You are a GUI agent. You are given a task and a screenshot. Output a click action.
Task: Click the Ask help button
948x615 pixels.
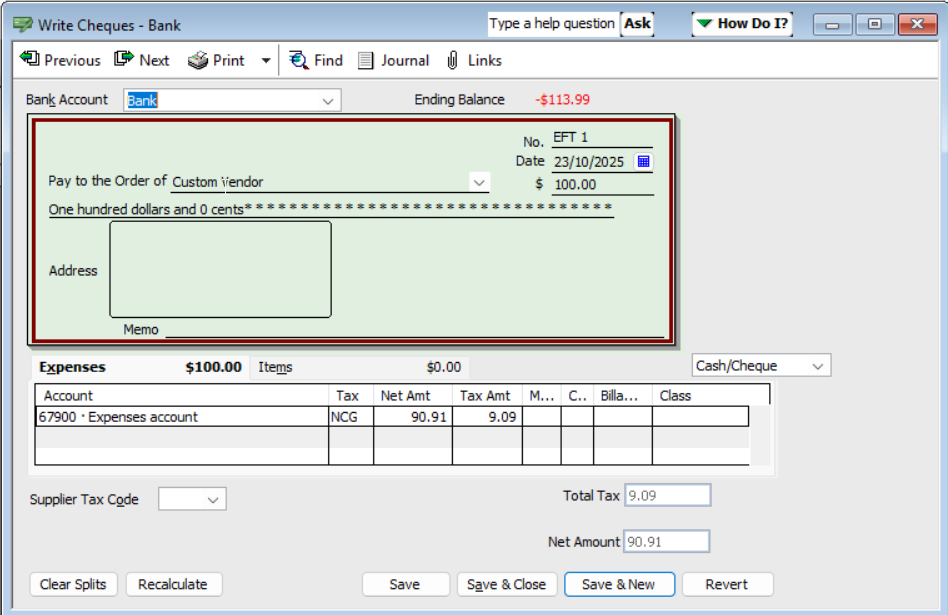(637, 24)
